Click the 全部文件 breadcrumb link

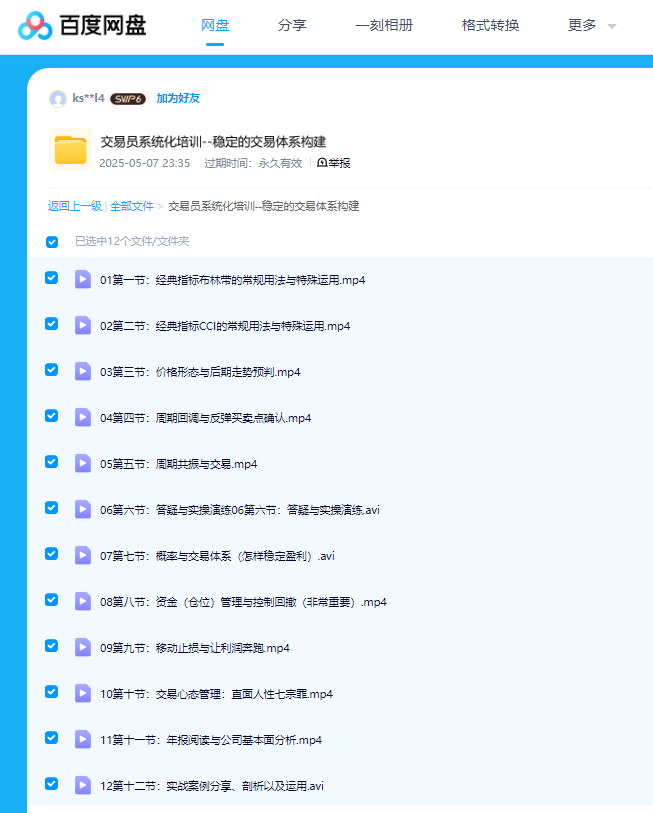coord(132,206)
